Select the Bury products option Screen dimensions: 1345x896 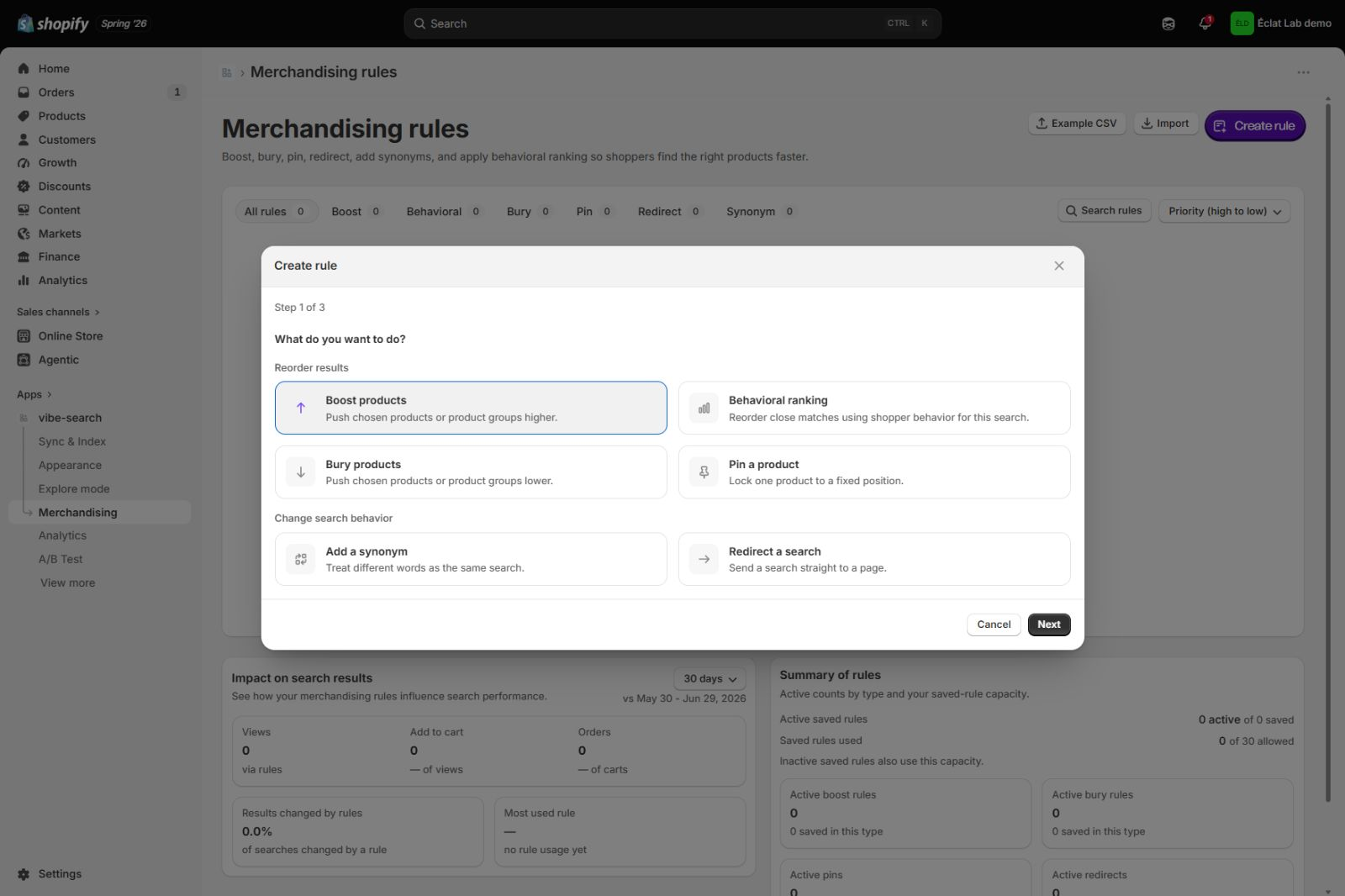pos(471,472)
